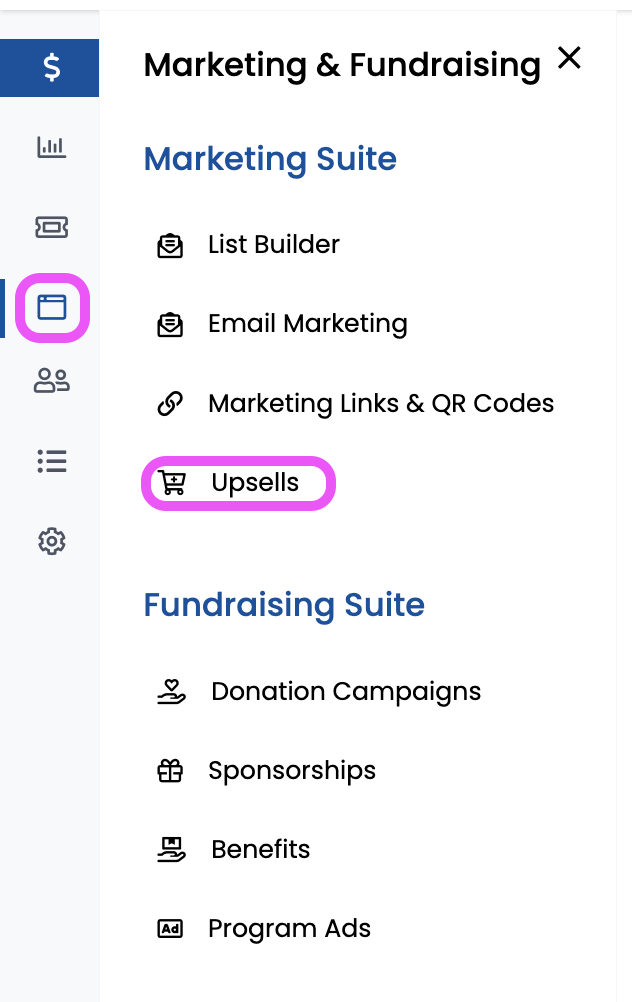
Task: Click the Marketing Suite heading
Action: click(270, 159)
